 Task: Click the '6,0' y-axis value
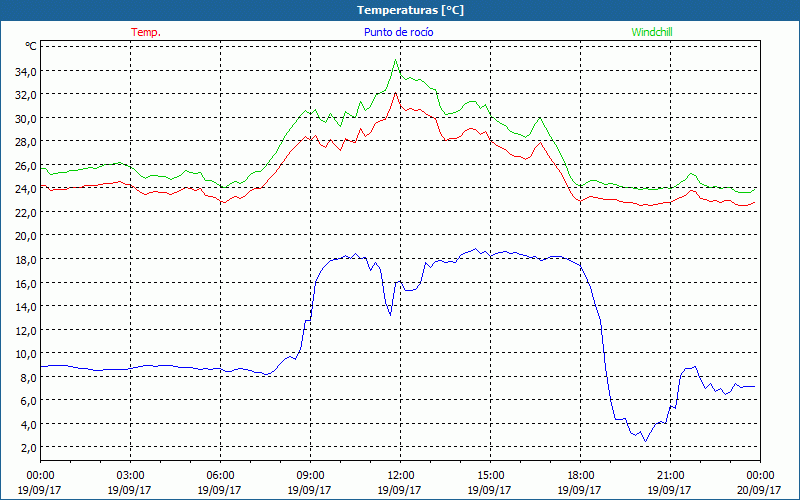tap(28, 401)
